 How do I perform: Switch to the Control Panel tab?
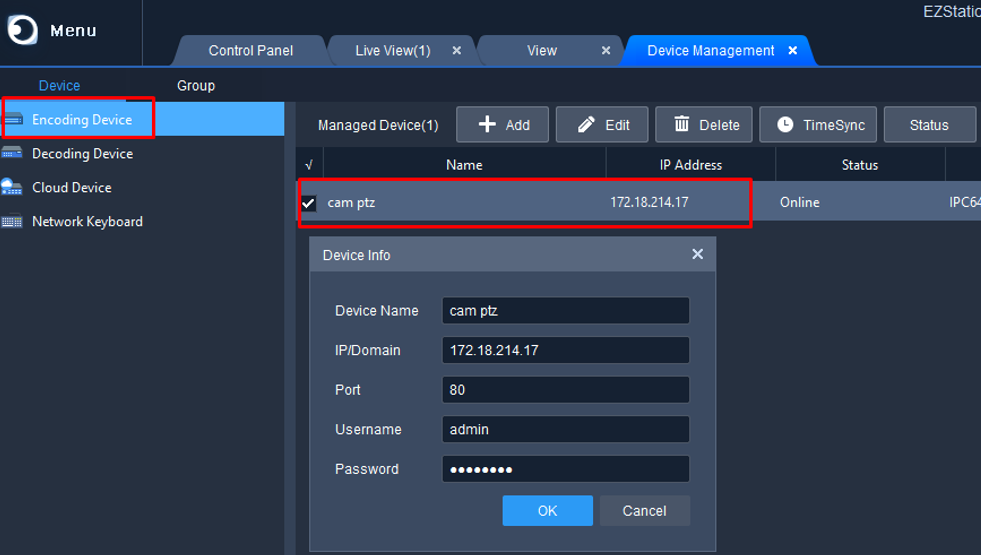pyautogui.click(x=250, y=50)
